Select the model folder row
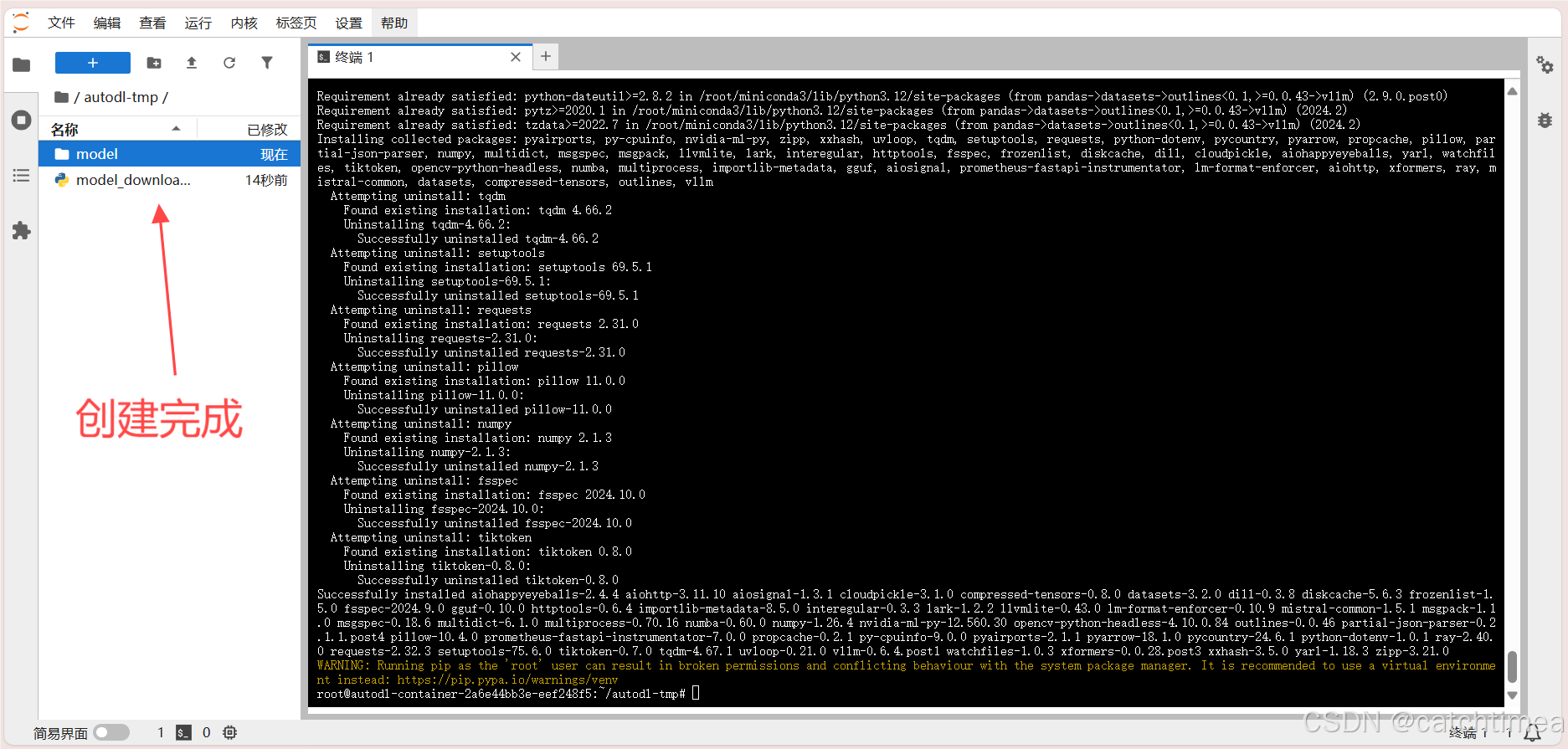The image size is (1568, 749). point(170,154)
